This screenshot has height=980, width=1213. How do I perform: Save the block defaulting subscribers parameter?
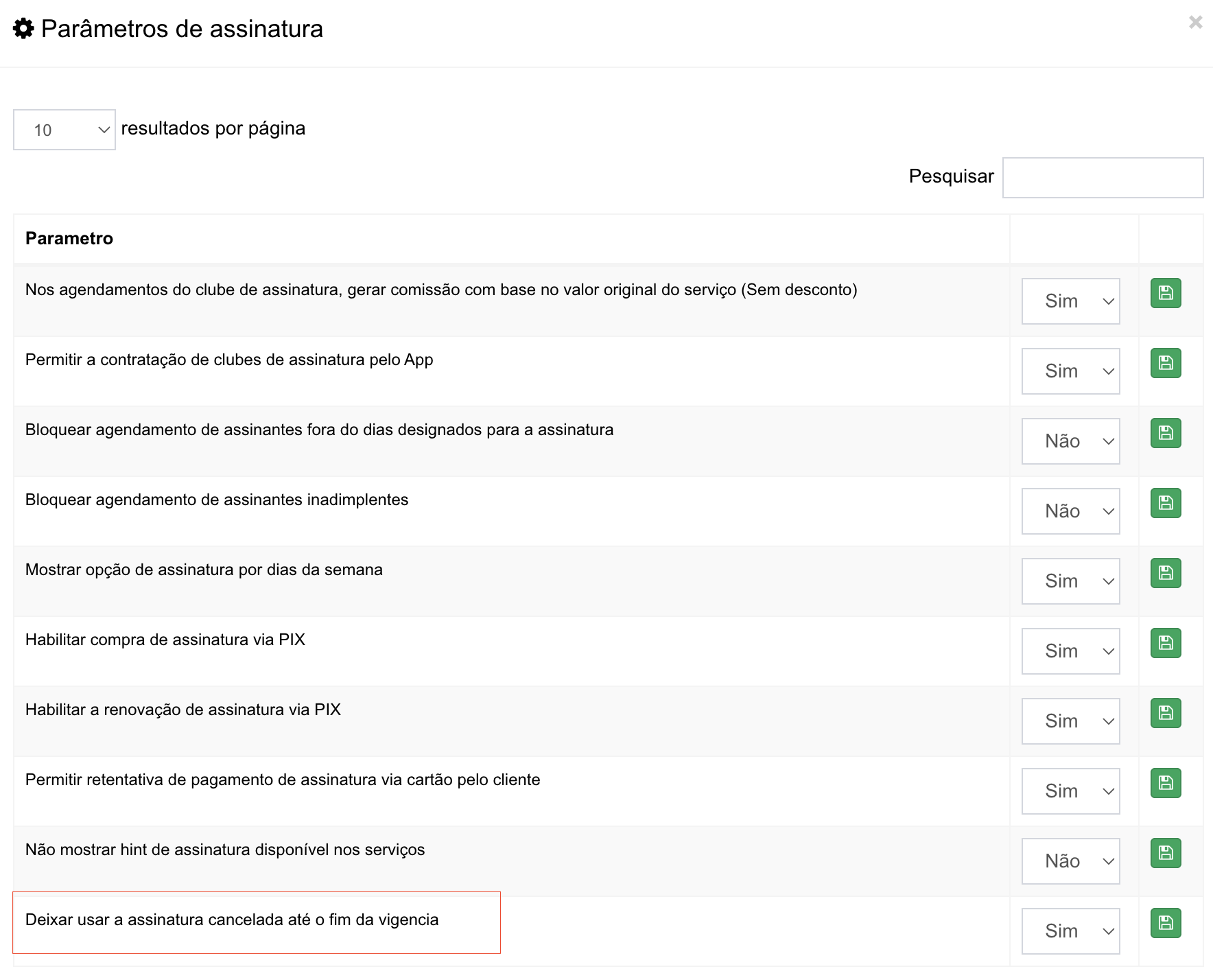point(1165,503)
